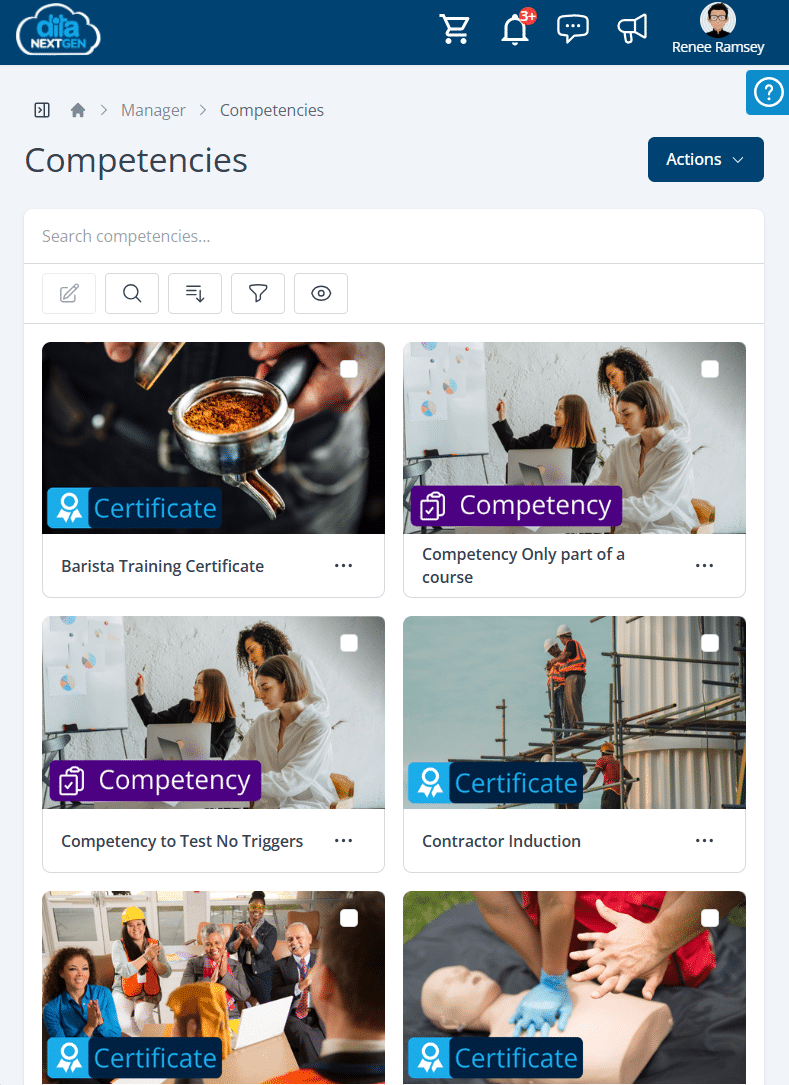
Task: Open the Renee Ramsey profile menu
Action: (718, 29)
